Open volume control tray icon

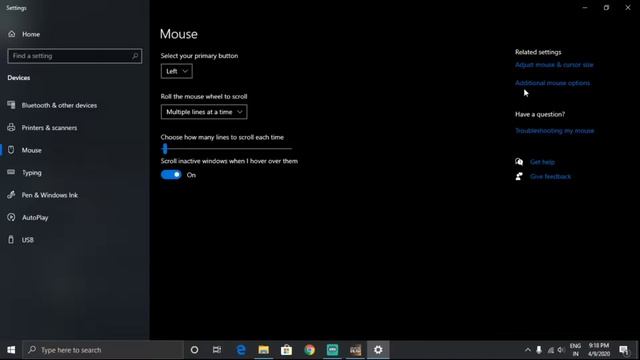coord(562,350)
